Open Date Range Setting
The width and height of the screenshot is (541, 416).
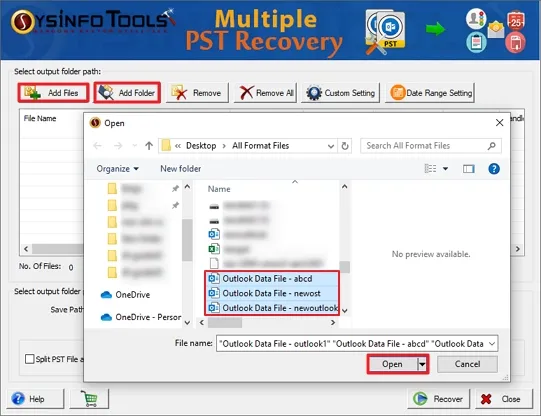click(430, 93)
